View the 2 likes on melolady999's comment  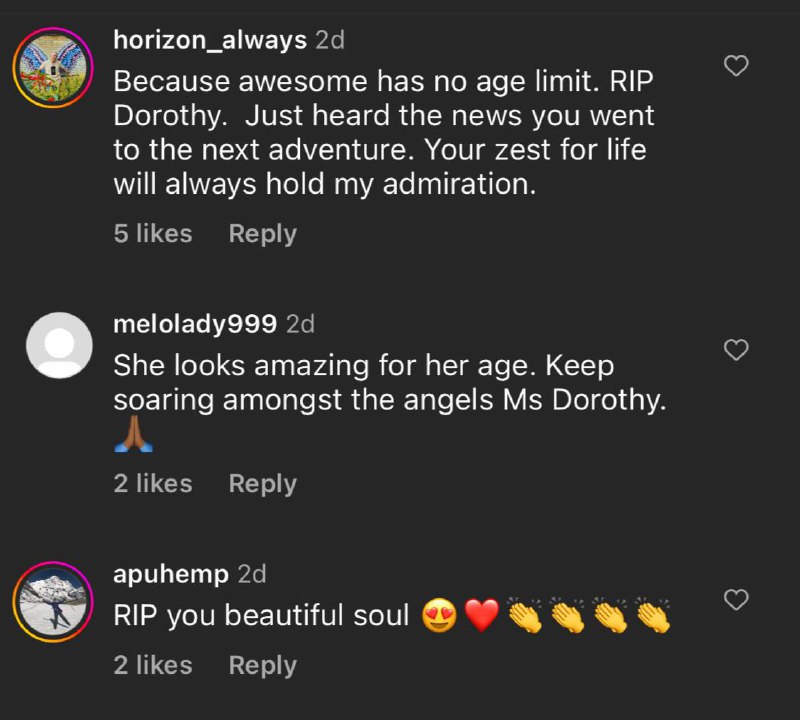(152, 484)
